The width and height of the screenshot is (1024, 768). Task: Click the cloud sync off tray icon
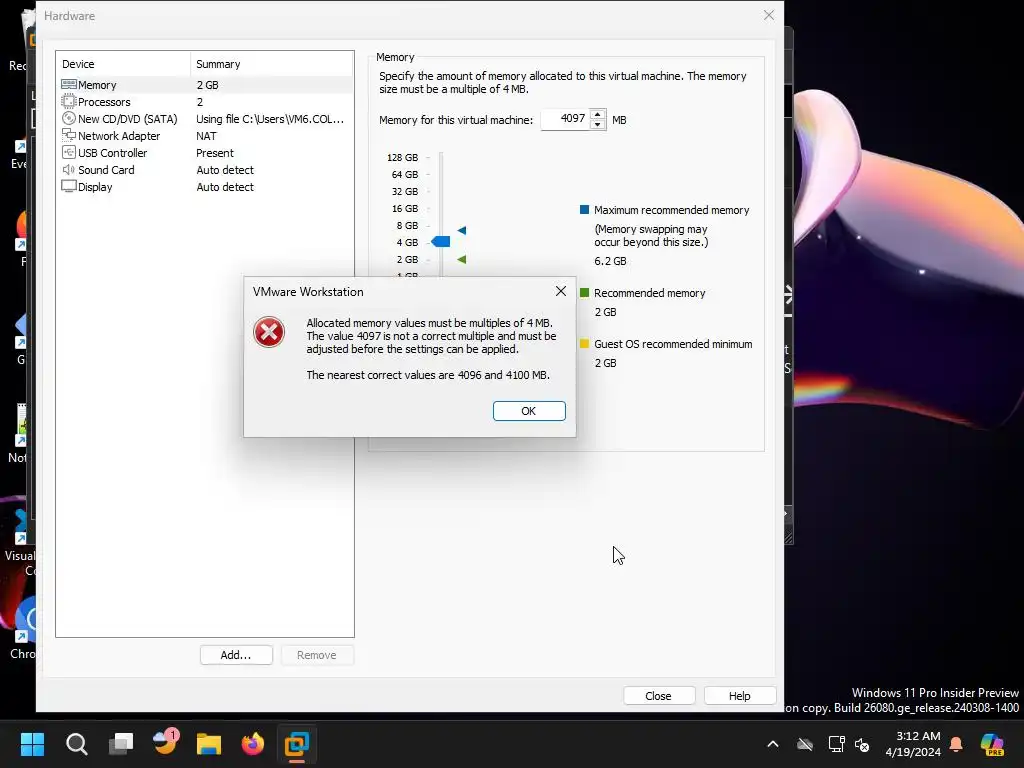805,744
